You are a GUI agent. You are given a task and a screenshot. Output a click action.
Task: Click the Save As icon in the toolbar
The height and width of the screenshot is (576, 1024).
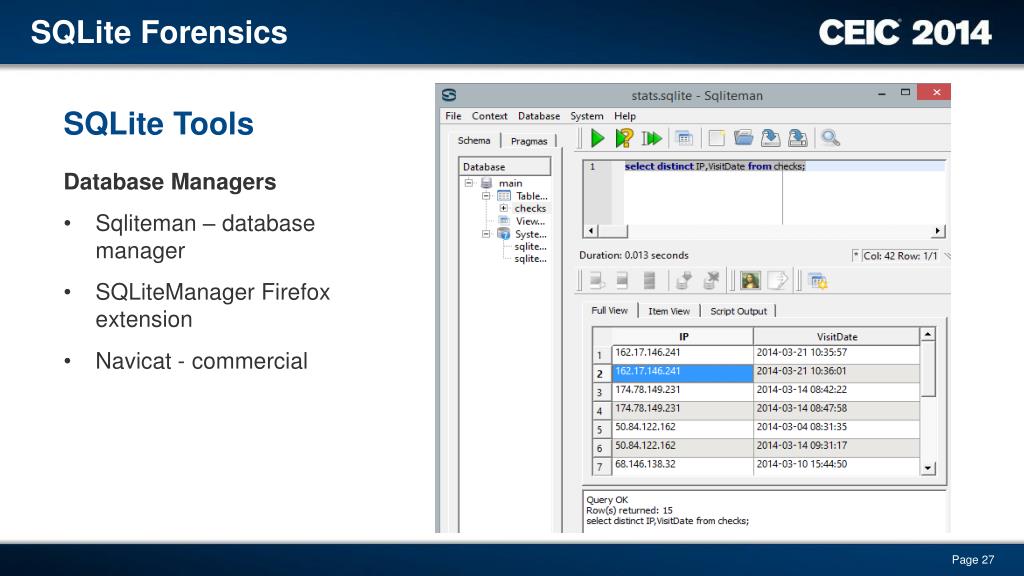click(797, 138)
